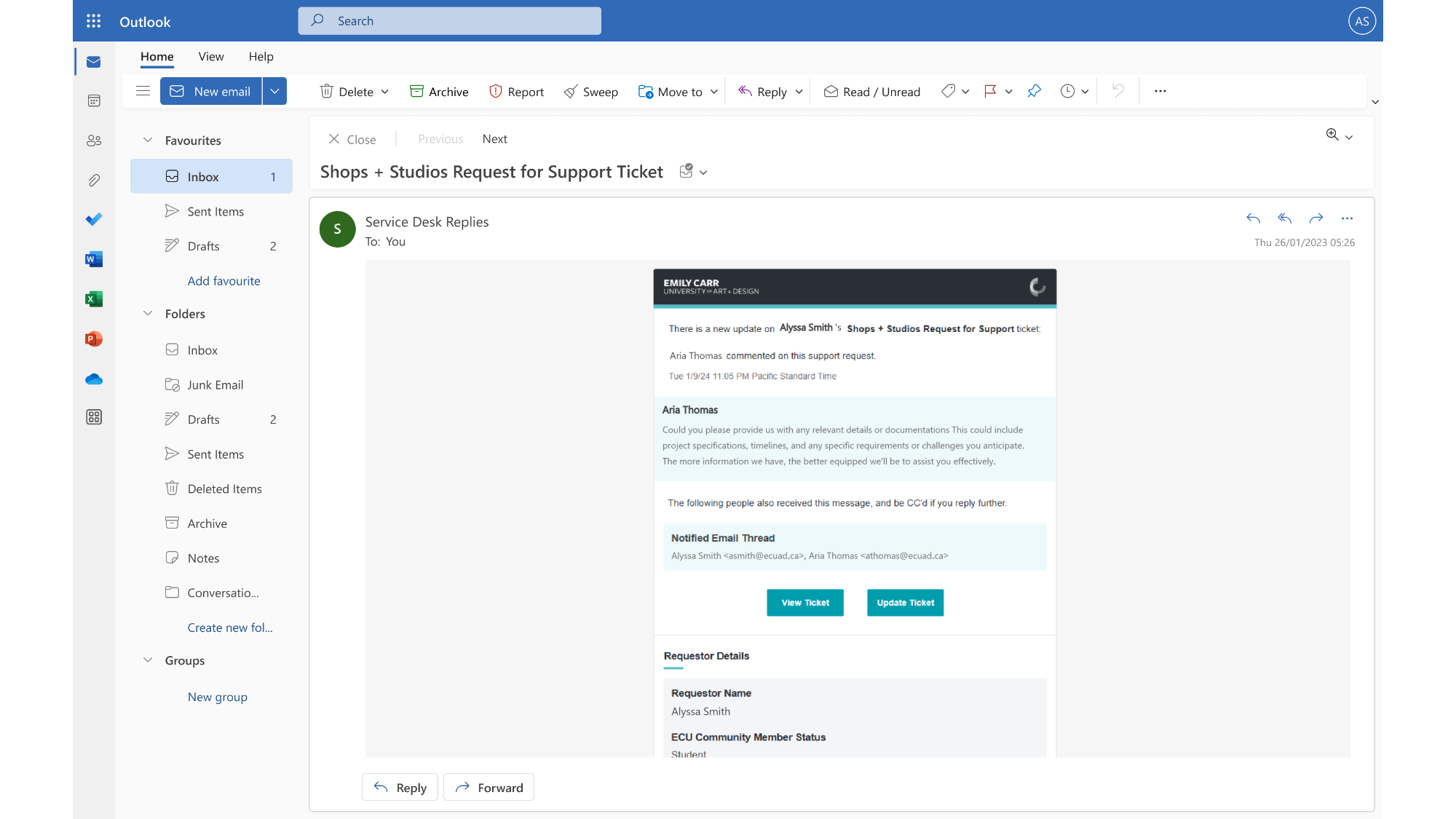Select the Junk Email folder

[x=215, y=385]
